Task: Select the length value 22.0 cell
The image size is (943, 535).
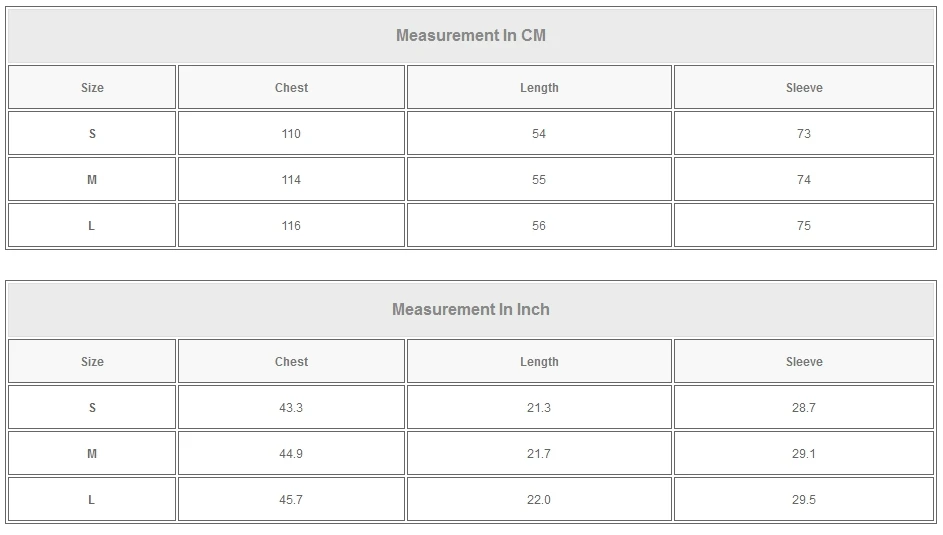Action: [539, 500]
